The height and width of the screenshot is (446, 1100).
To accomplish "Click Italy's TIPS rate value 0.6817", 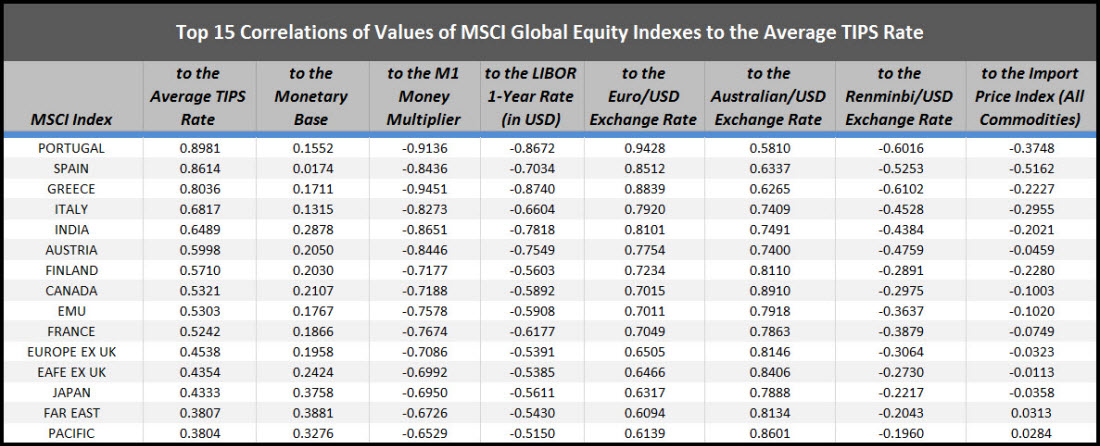I will click(199, 209).
